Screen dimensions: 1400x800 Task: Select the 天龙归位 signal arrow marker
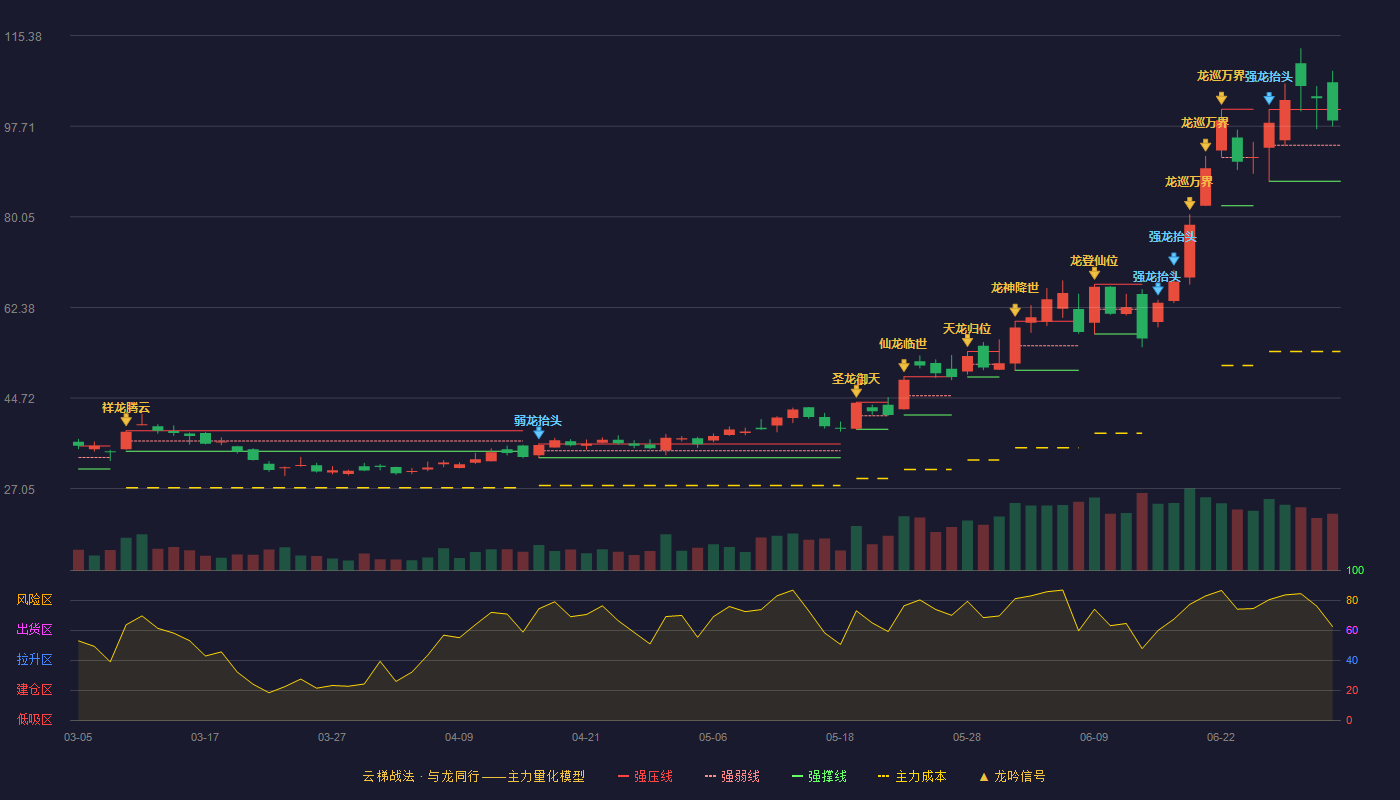point(967,341)
